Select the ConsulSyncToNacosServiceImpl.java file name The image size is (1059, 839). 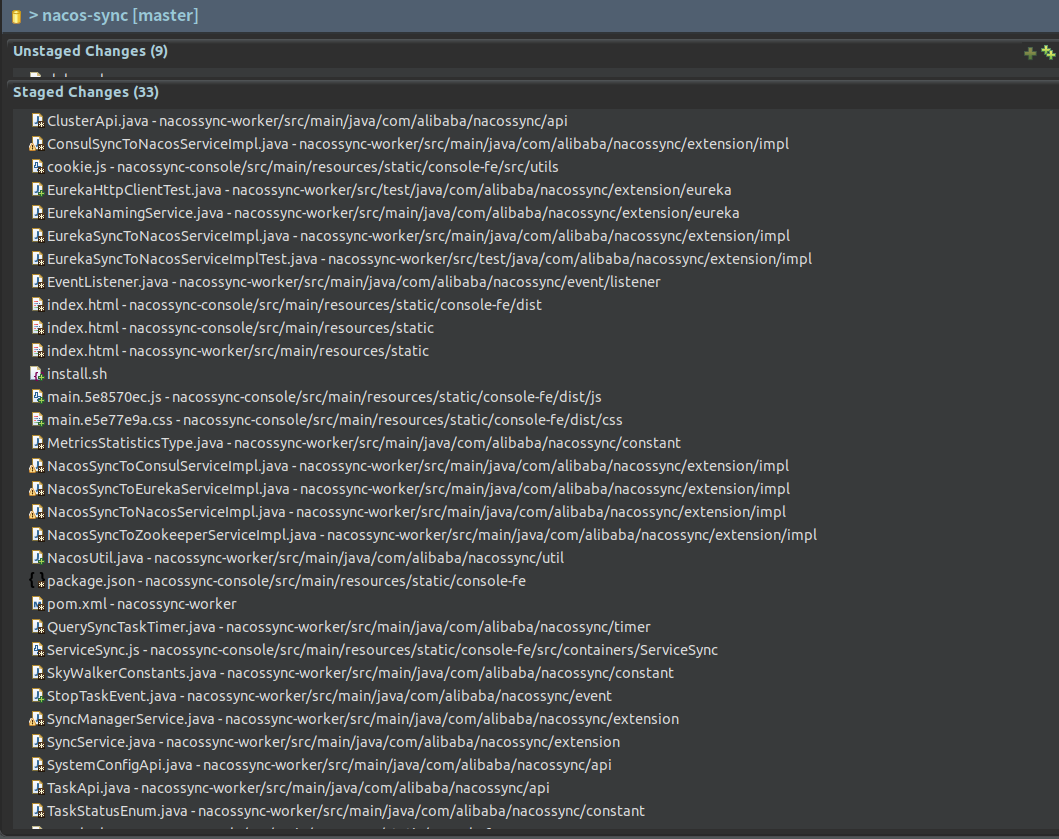167,144
